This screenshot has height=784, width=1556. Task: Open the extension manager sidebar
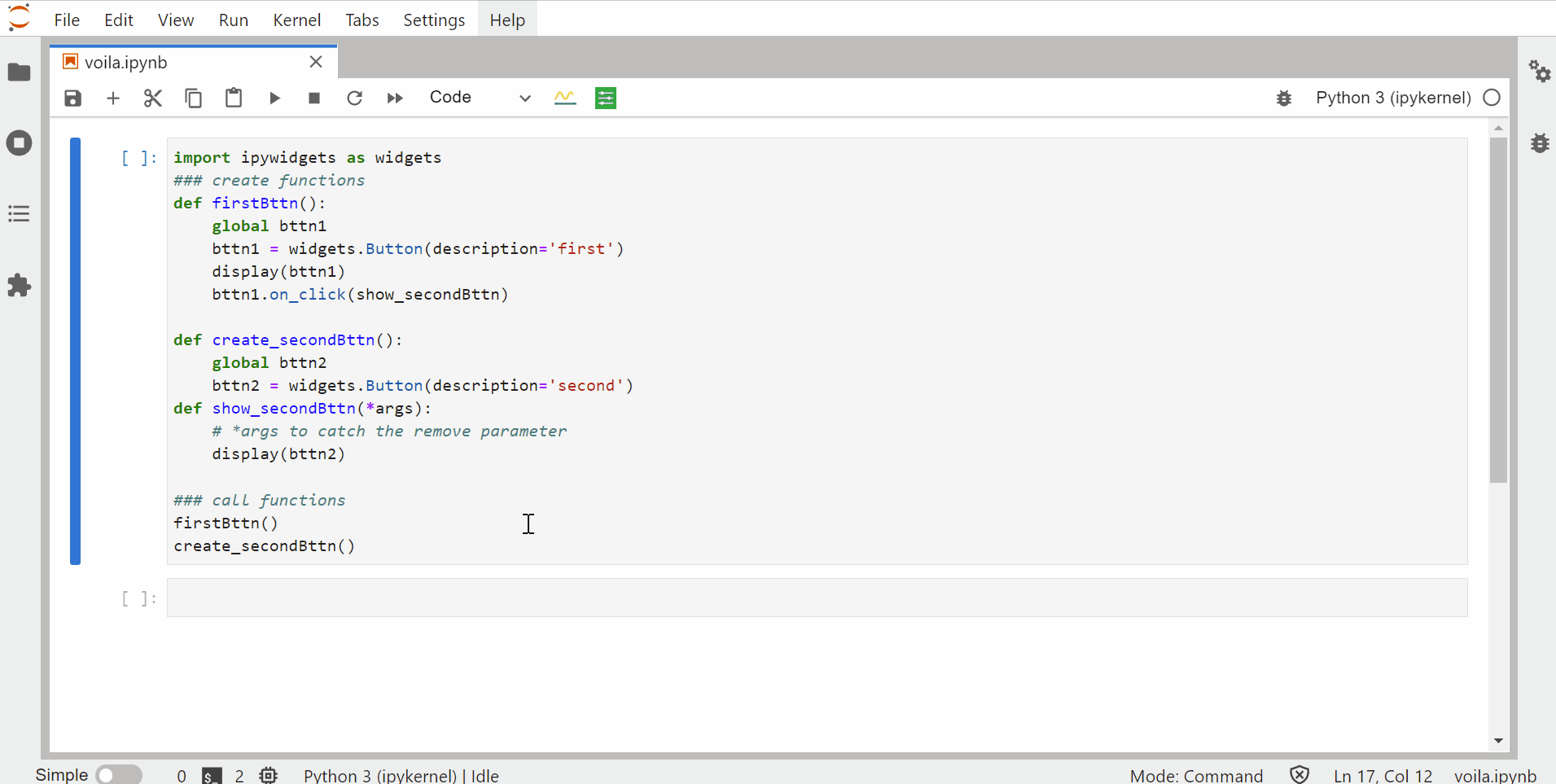[x=18, y=285]
